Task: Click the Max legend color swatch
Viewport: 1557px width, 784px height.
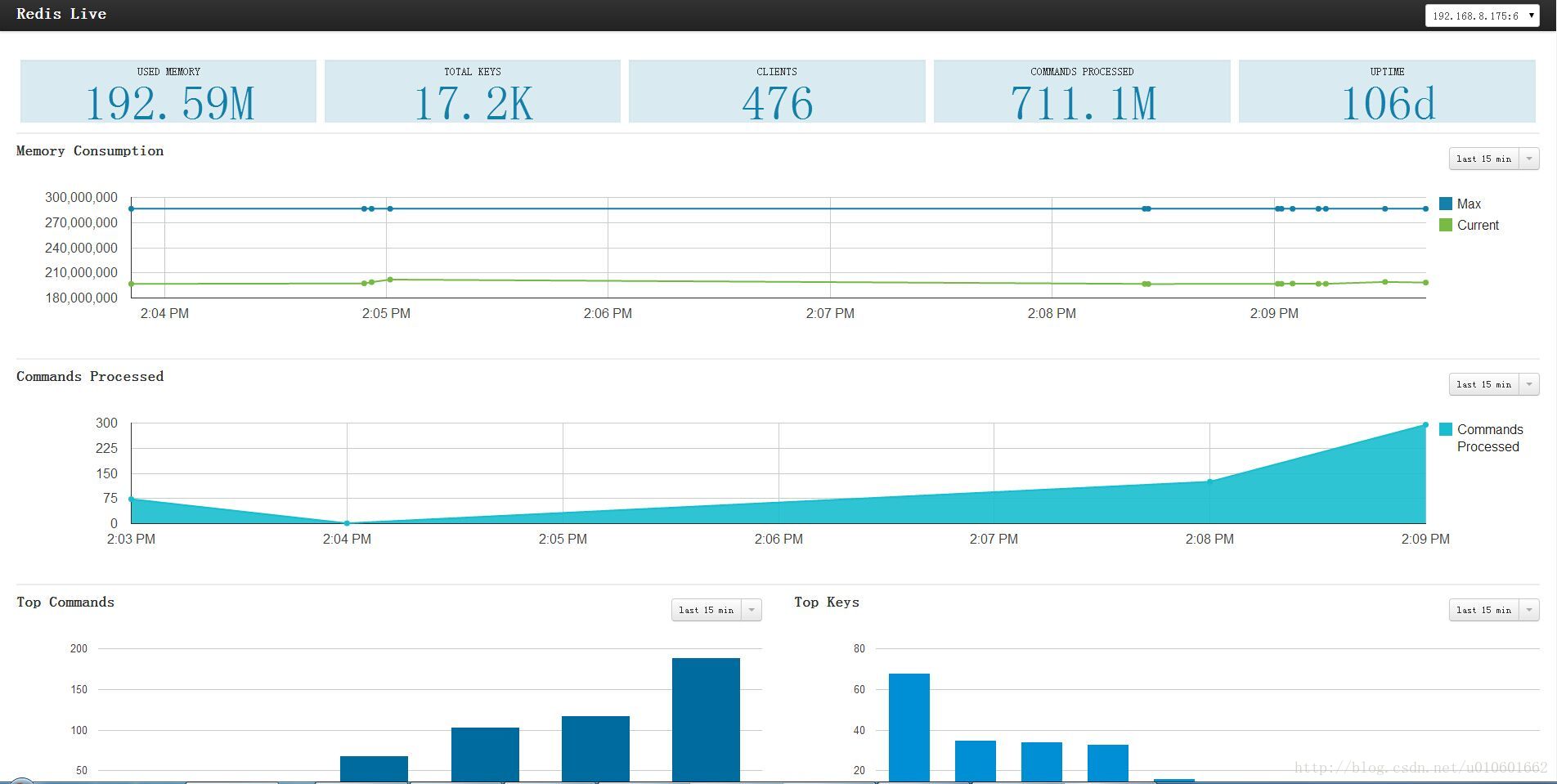Action: point(1446,204)
